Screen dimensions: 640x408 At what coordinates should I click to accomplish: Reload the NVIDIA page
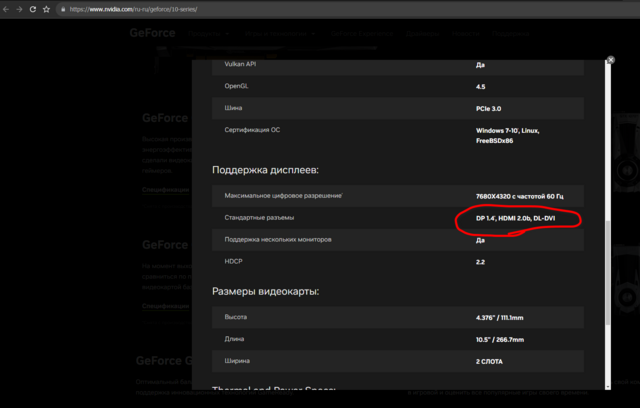pos(33,9)
